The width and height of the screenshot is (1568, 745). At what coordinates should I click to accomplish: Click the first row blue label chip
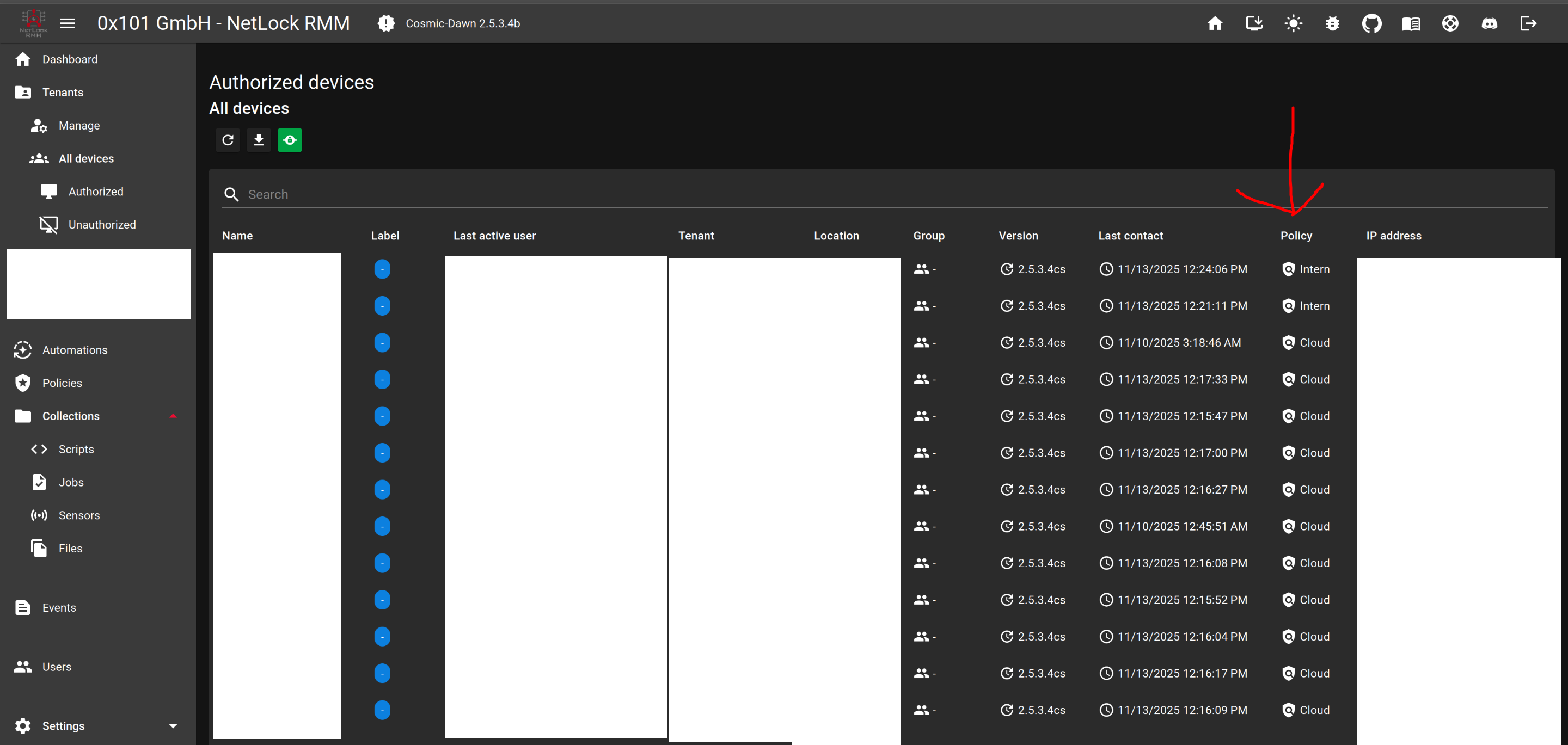point(382,269)
